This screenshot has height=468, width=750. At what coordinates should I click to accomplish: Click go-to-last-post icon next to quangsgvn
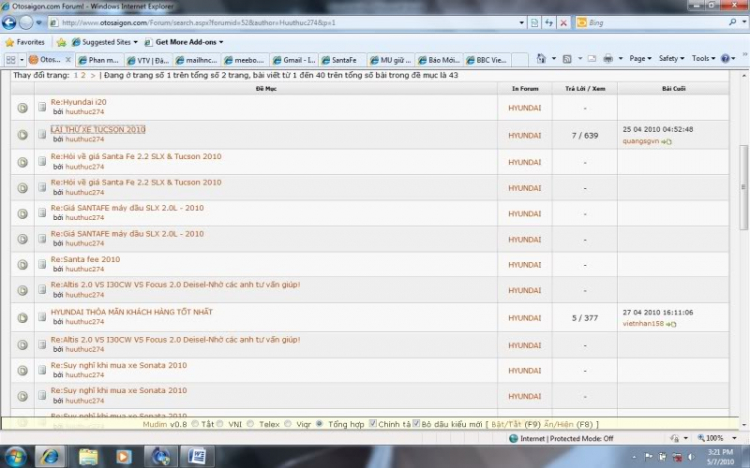pos(667,142)
